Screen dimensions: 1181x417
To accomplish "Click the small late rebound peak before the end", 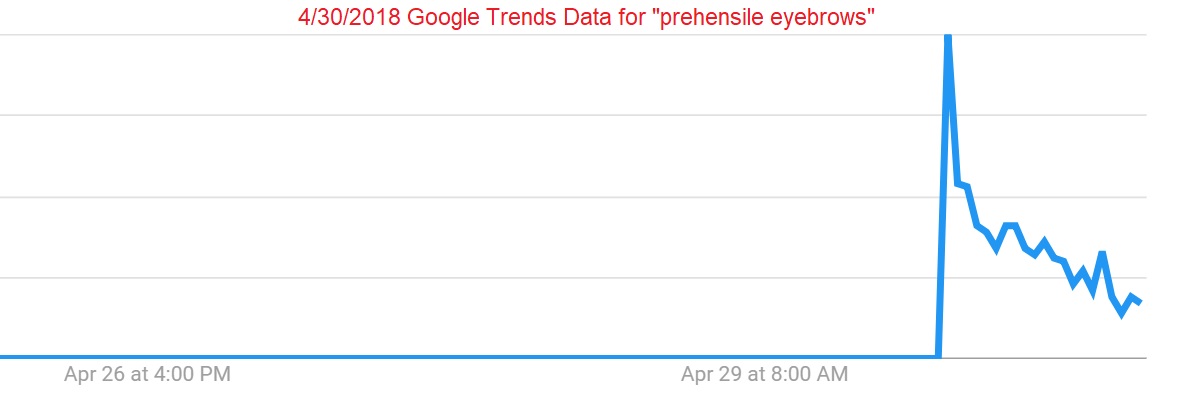I will click(x=1102, y=253).
